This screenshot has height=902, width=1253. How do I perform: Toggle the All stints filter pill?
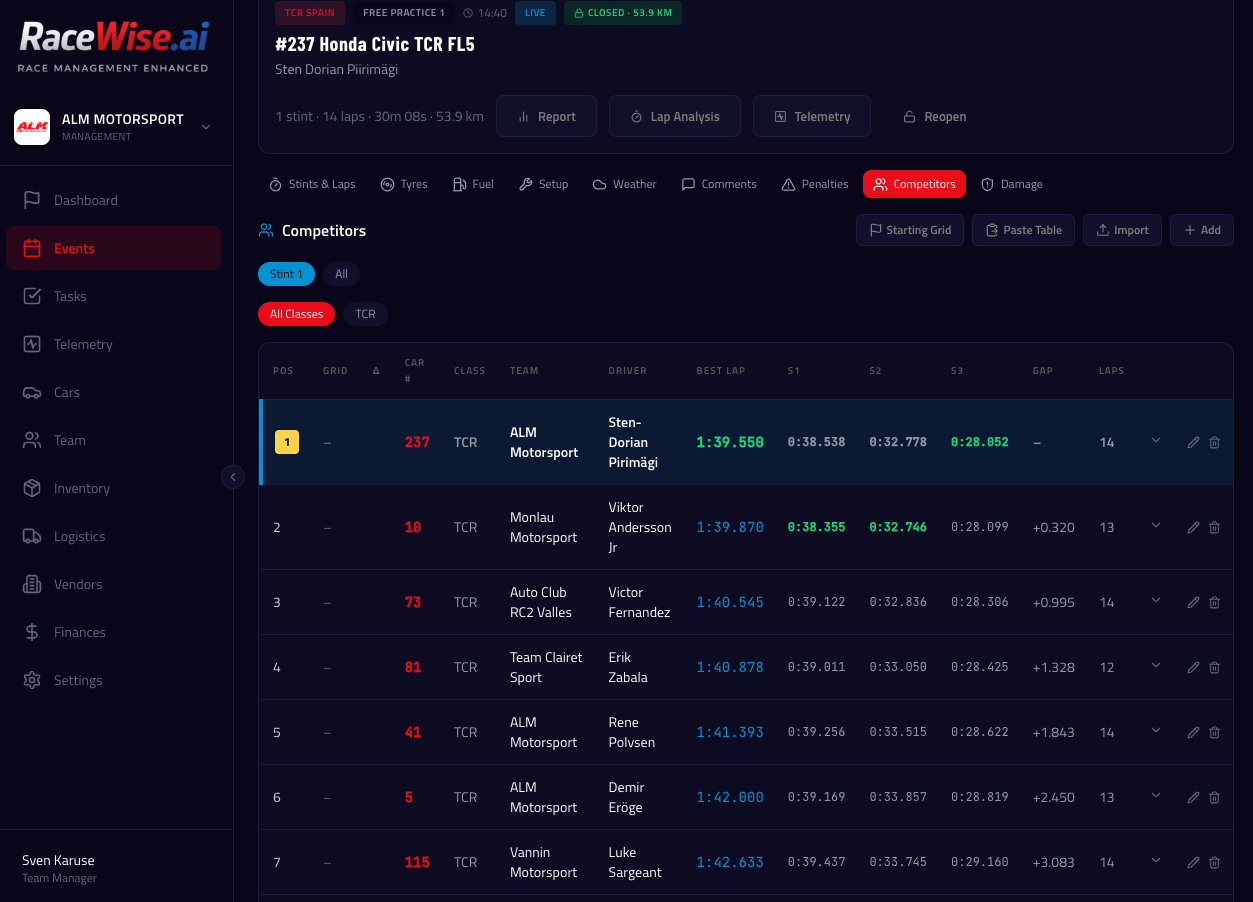coord(341,274)
